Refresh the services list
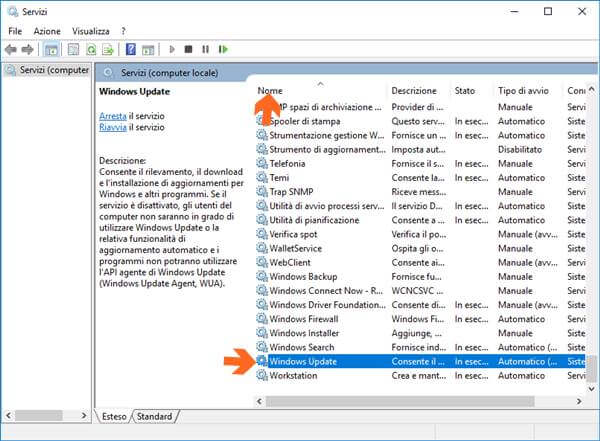Image resolution: width=600 pixels, height=441 pixels. [91, 49]
